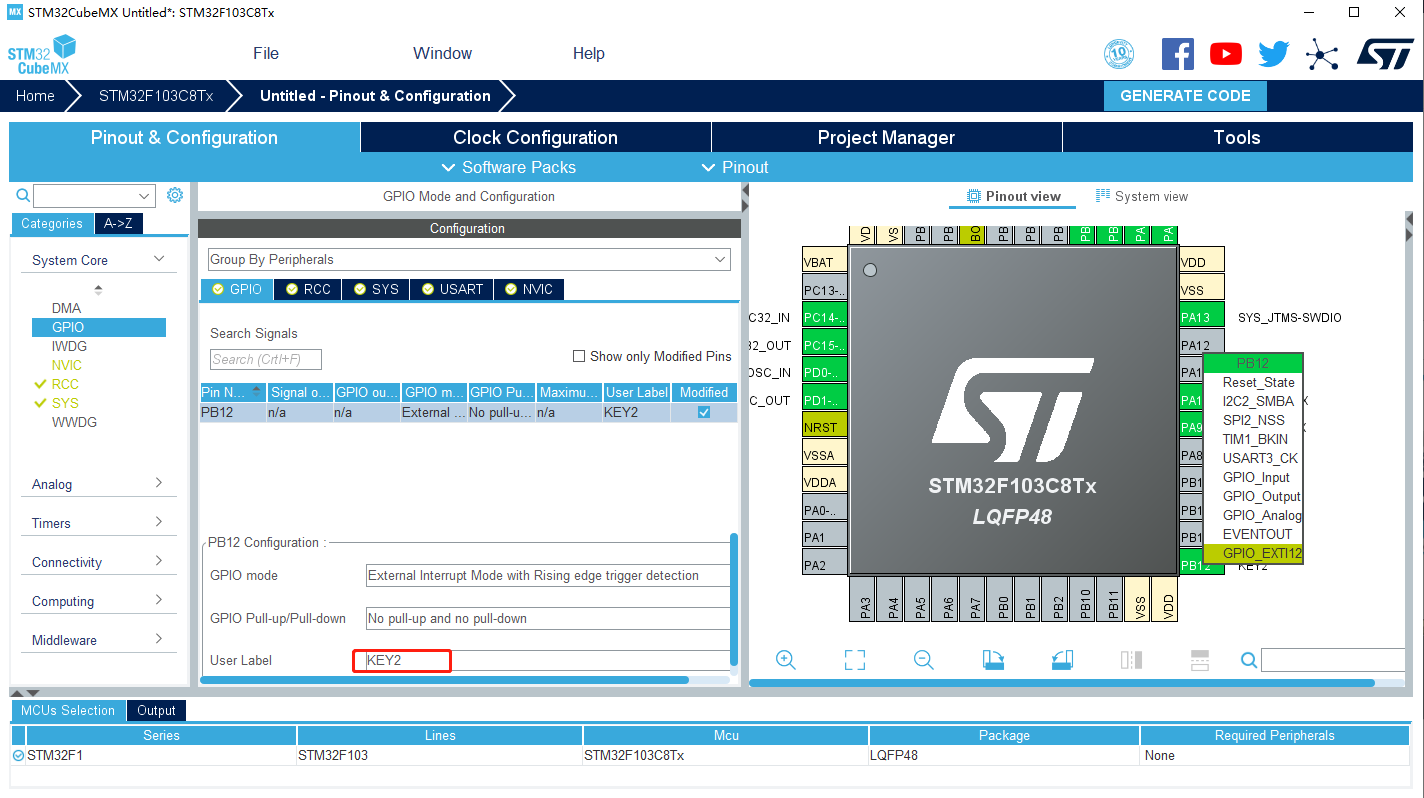
Task: Select DMA in System Core list
Action: [66, 308]
